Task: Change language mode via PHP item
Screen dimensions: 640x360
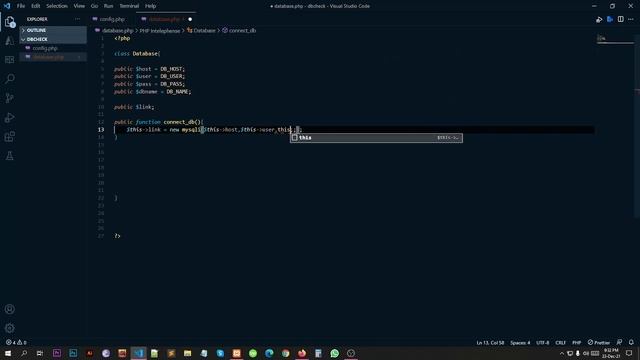Action: 576,342
